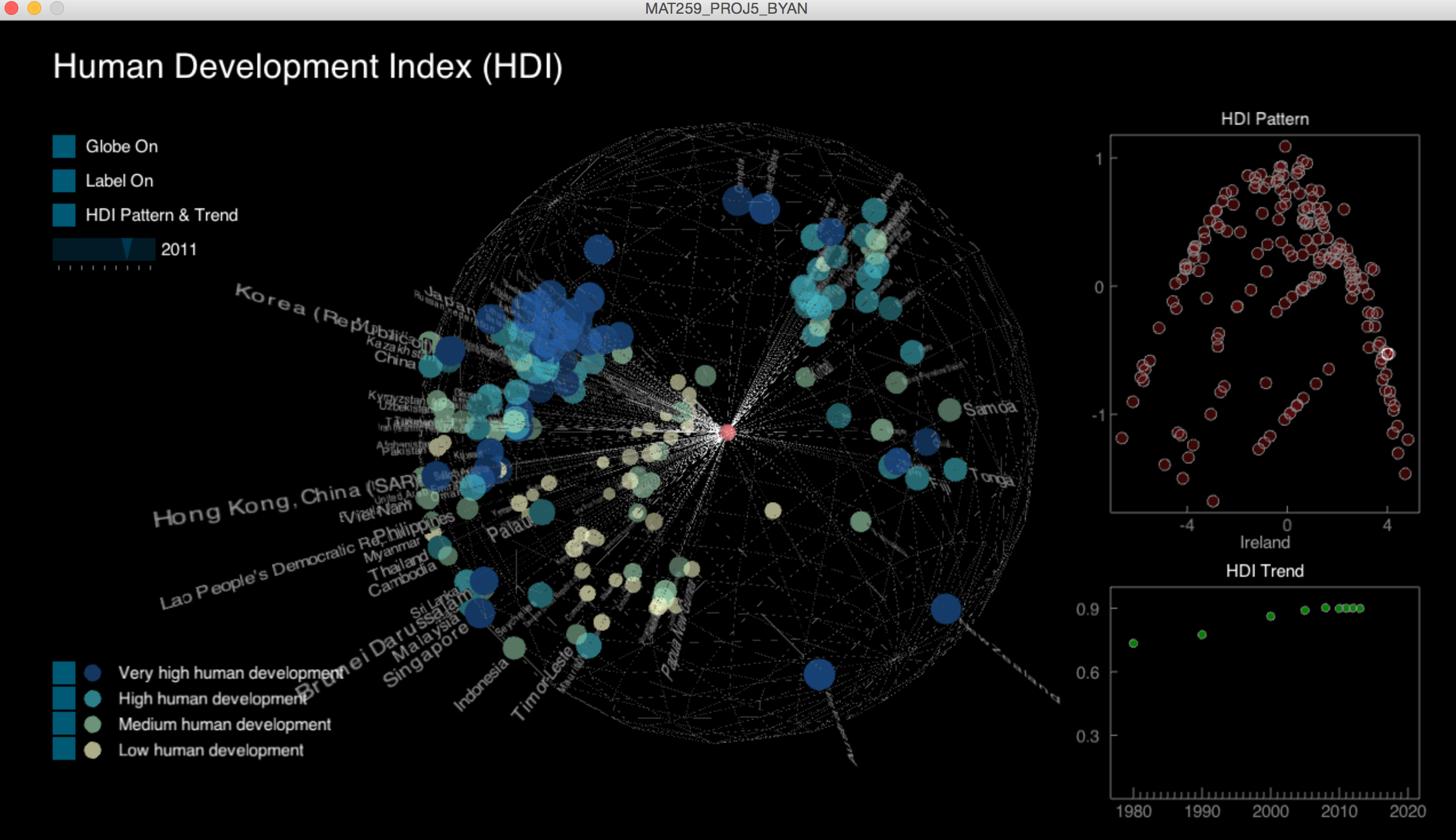The image size is (1456, 840).
Task: Click the topmost point in HDI Pattern plot
Action: pyautogui.click(x=1286, y=146)
